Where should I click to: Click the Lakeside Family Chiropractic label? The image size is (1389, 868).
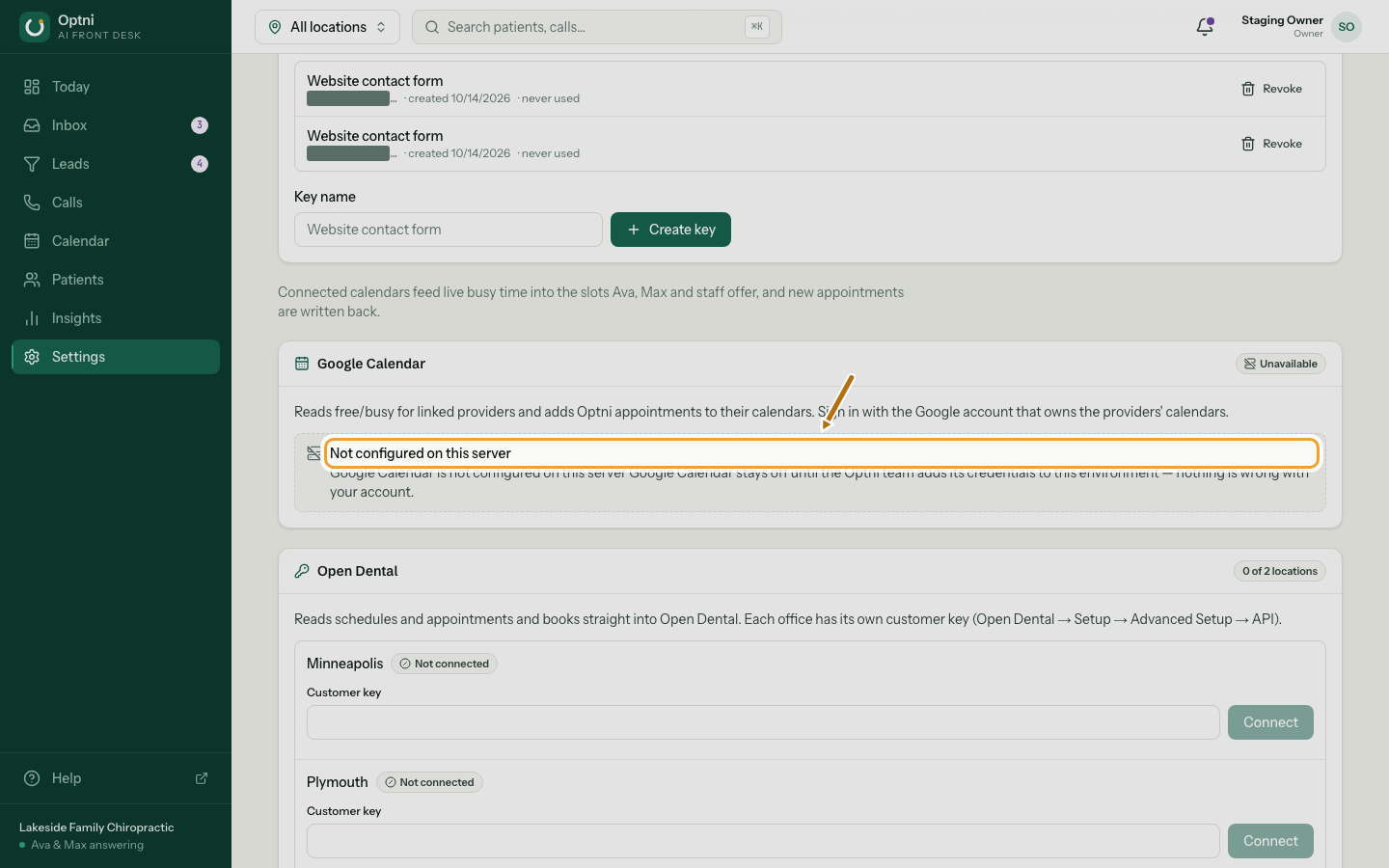pos(96,827)
